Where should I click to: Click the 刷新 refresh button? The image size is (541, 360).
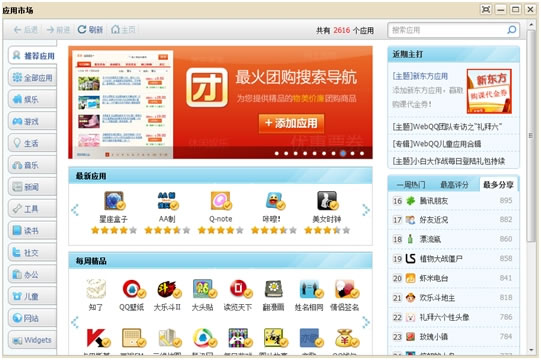pos(90,30)
